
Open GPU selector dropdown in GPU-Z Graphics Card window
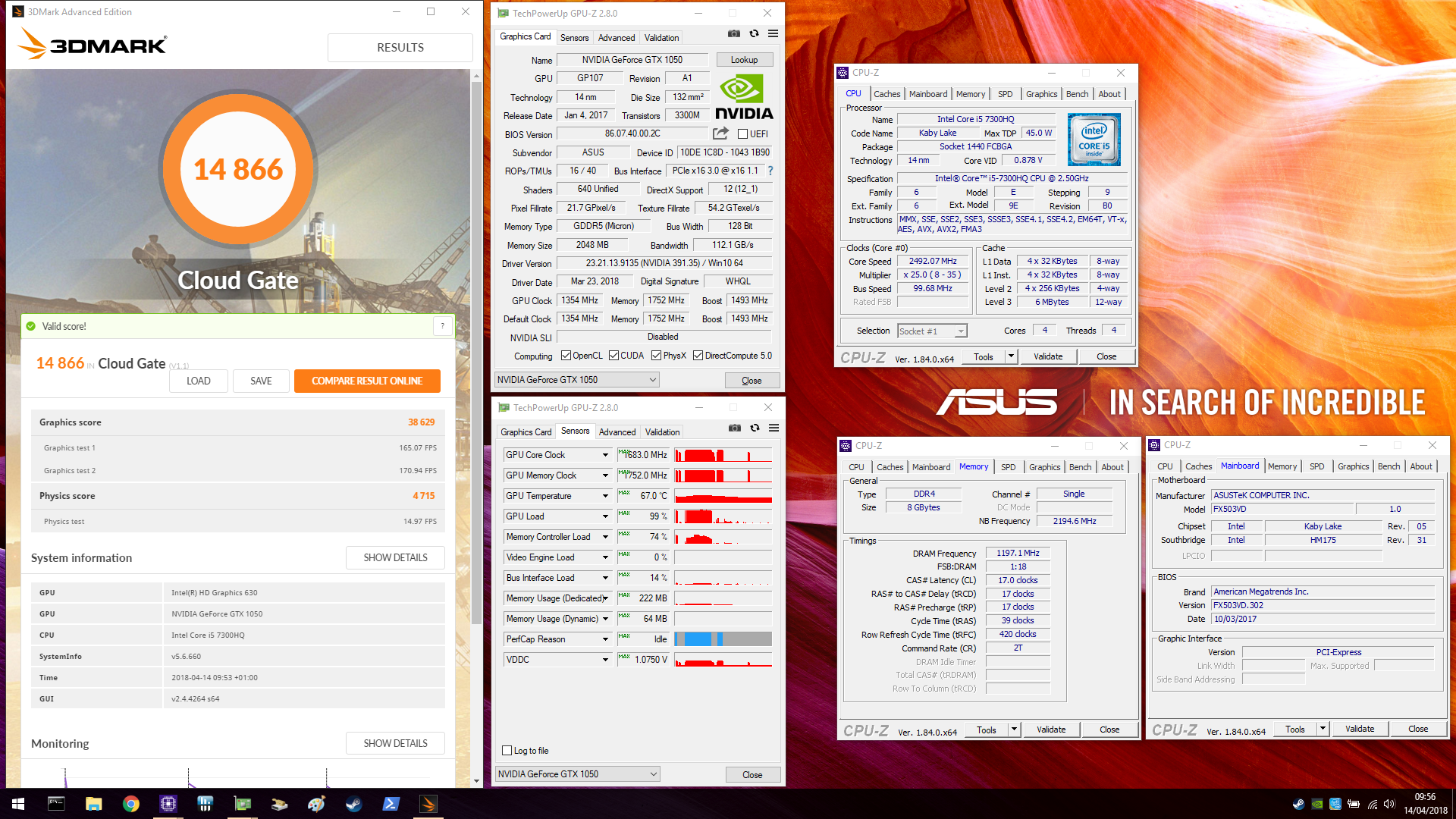pyautogui.click(x=576, y=380)
